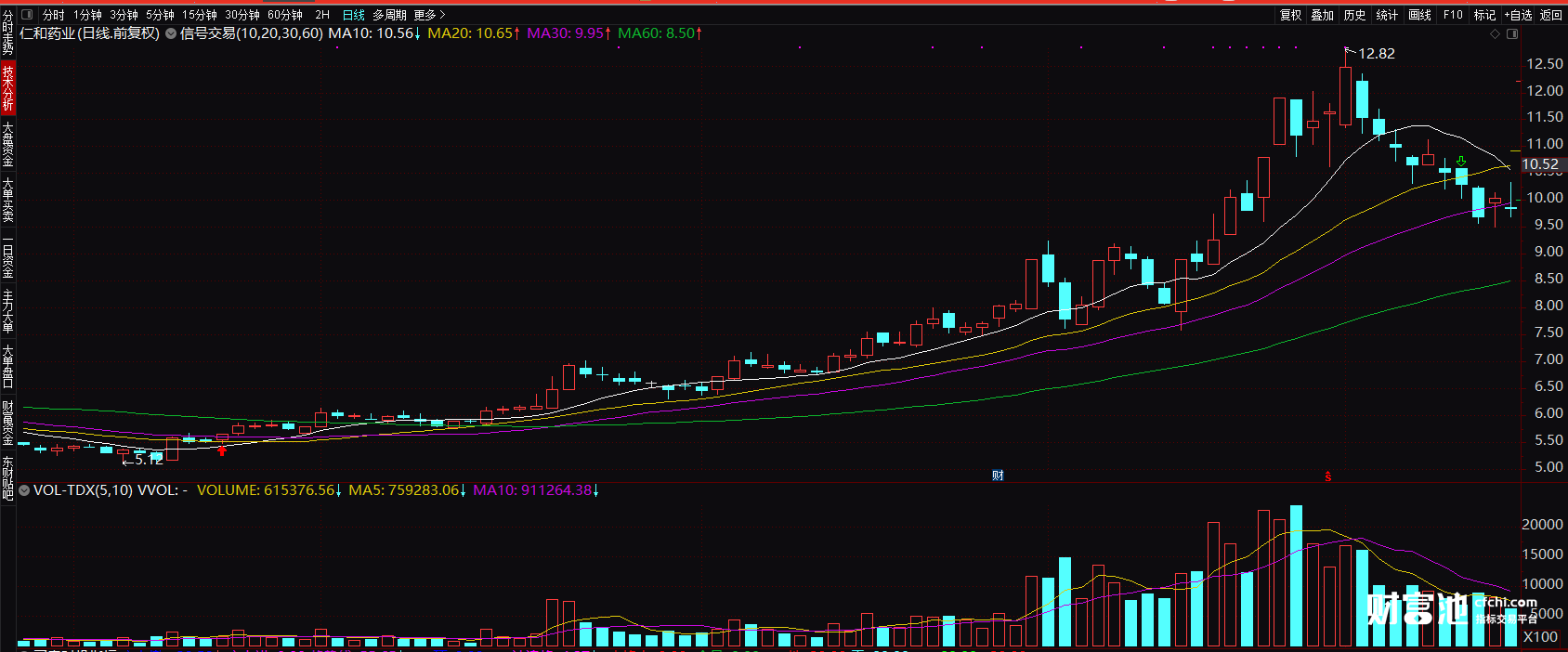Open the VOL-TDX indicator dropdown arrow
This screenshot has height=652, width=1568.
[x=24, y=490]
